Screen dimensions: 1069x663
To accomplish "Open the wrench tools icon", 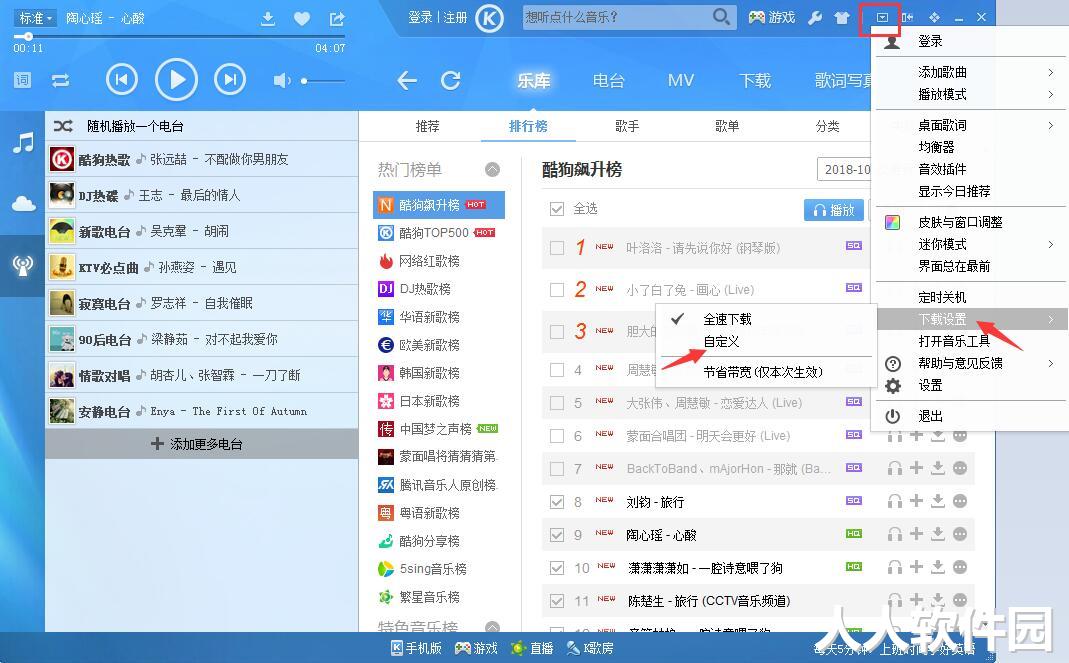I will pyautogui.click(x=815, y=18).
